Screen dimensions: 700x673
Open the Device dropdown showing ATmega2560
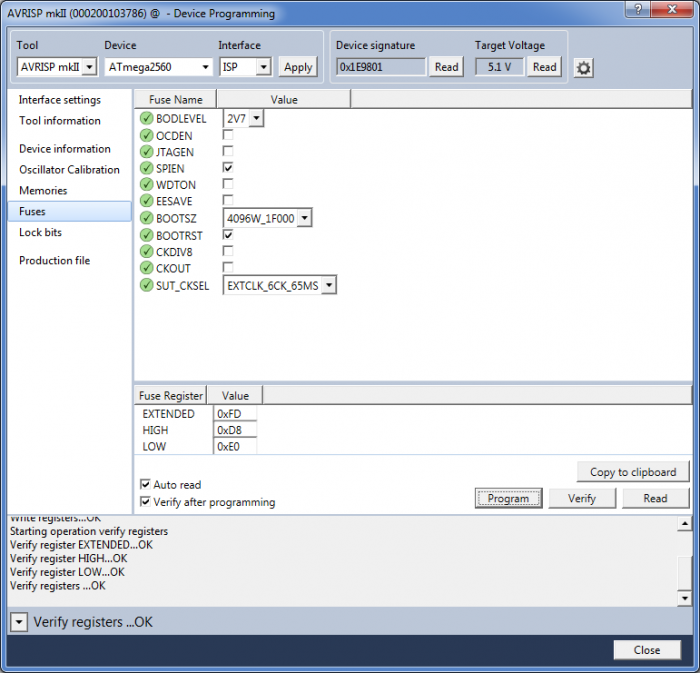coord(158,67)
